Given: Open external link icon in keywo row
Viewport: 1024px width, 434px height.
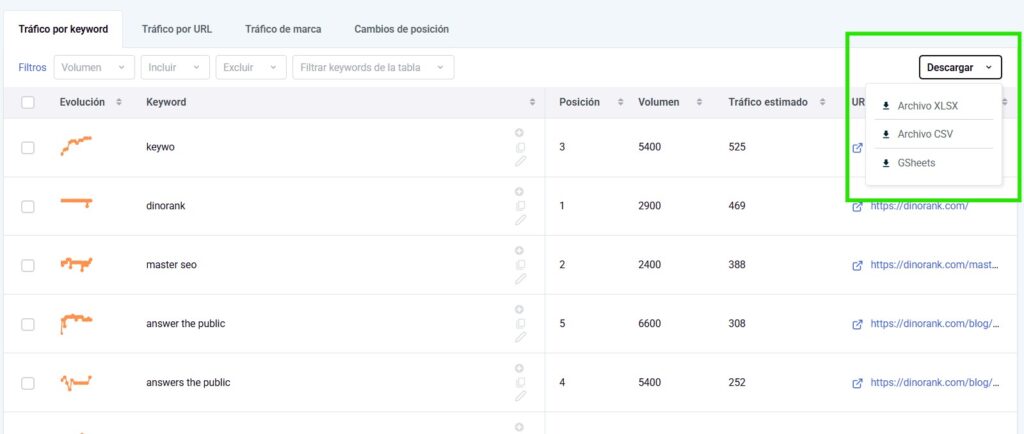Looking at the screenshot, I should [857, 147].
